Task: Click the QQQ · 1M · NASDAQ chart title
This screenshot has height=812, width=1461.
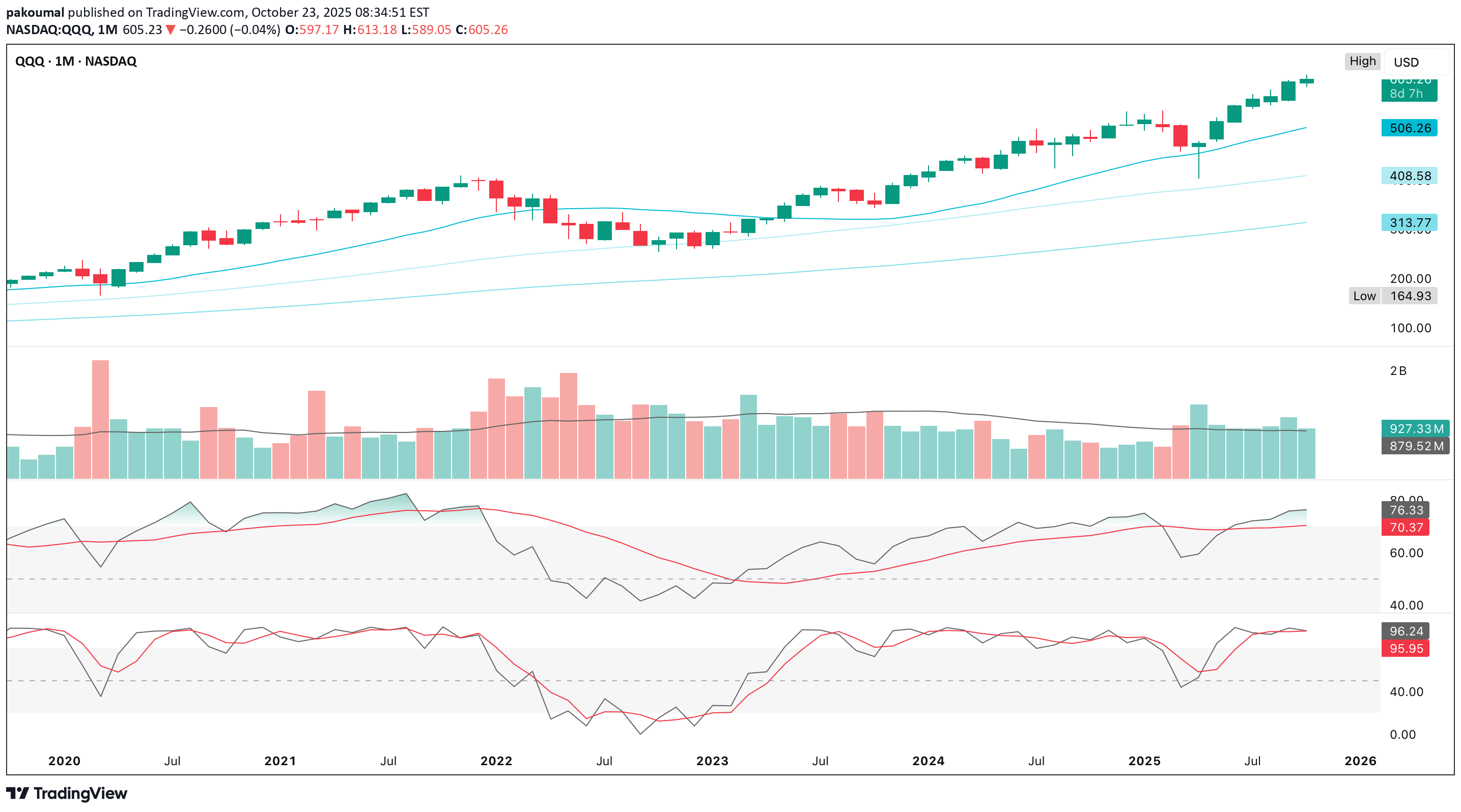Action: pos(76,61)
